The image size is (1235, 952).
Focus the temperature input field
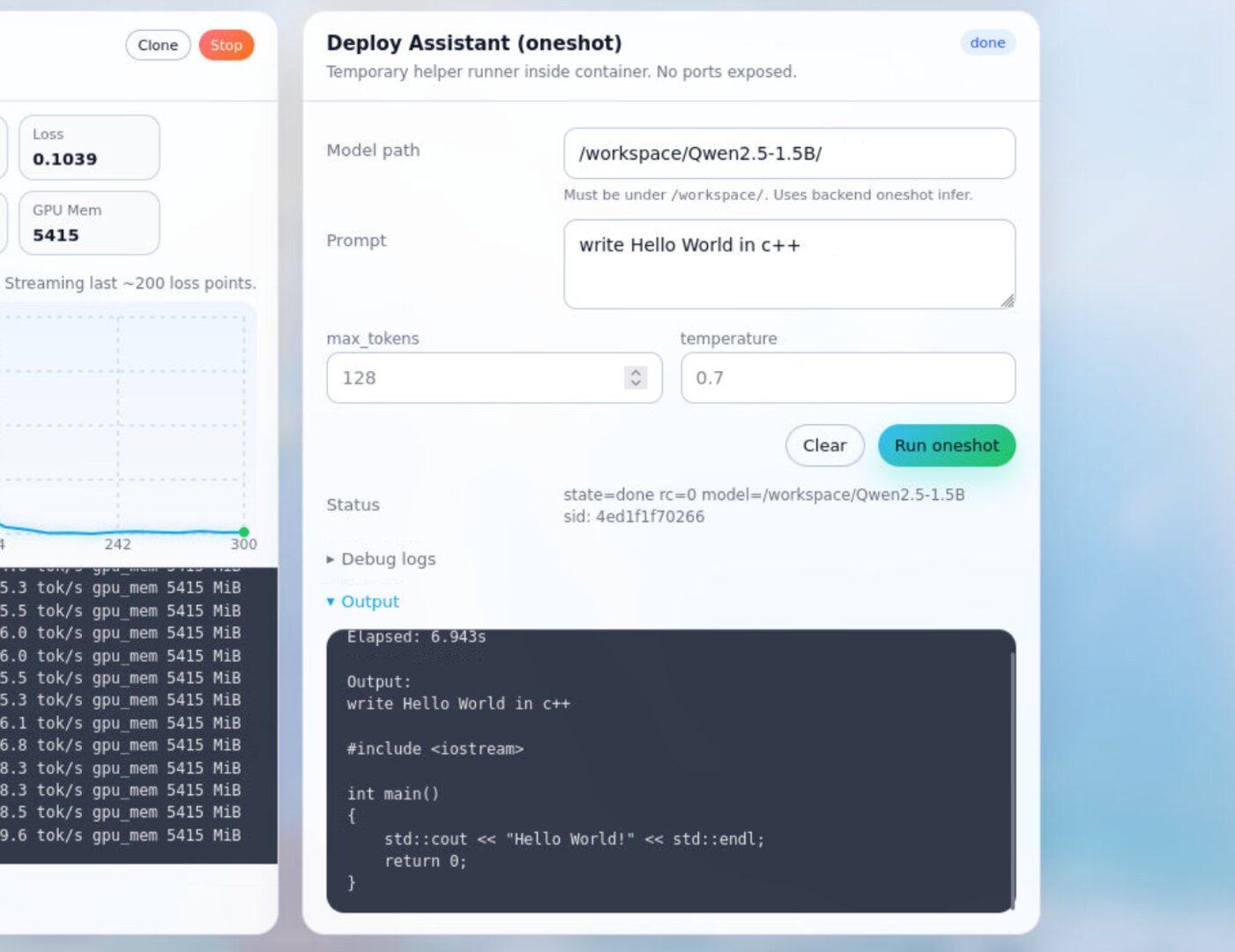click(846, 377)
